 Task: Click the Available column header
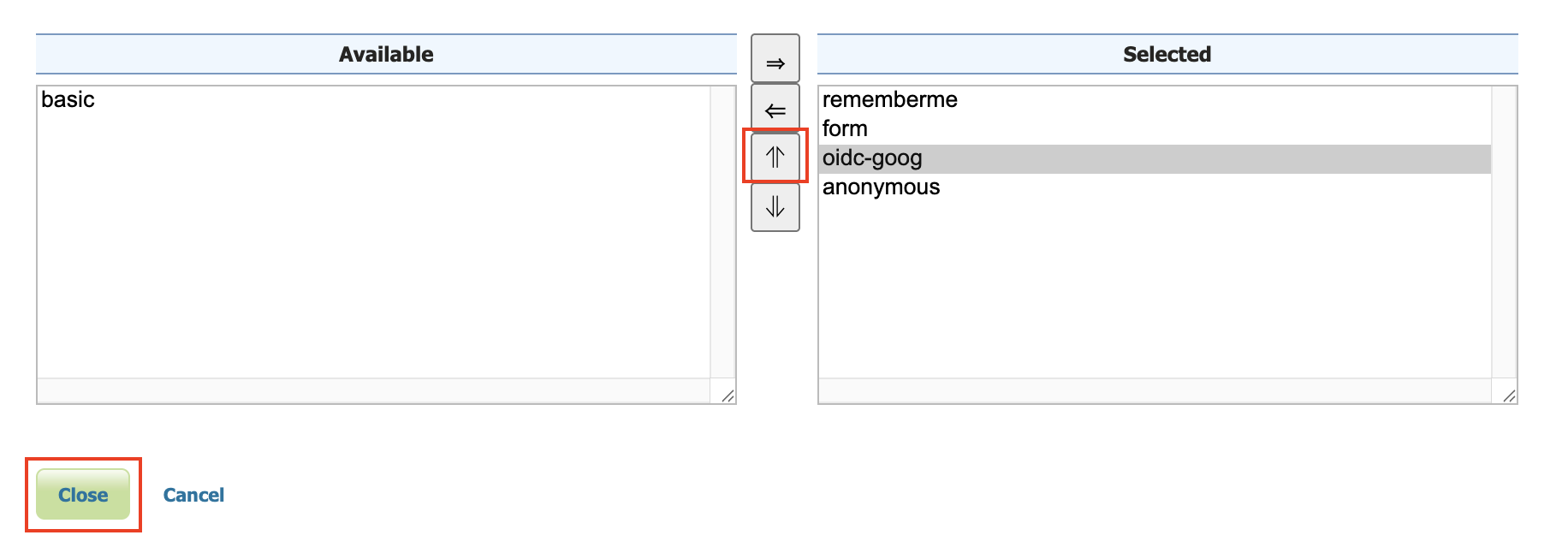[x=386, y=53]
